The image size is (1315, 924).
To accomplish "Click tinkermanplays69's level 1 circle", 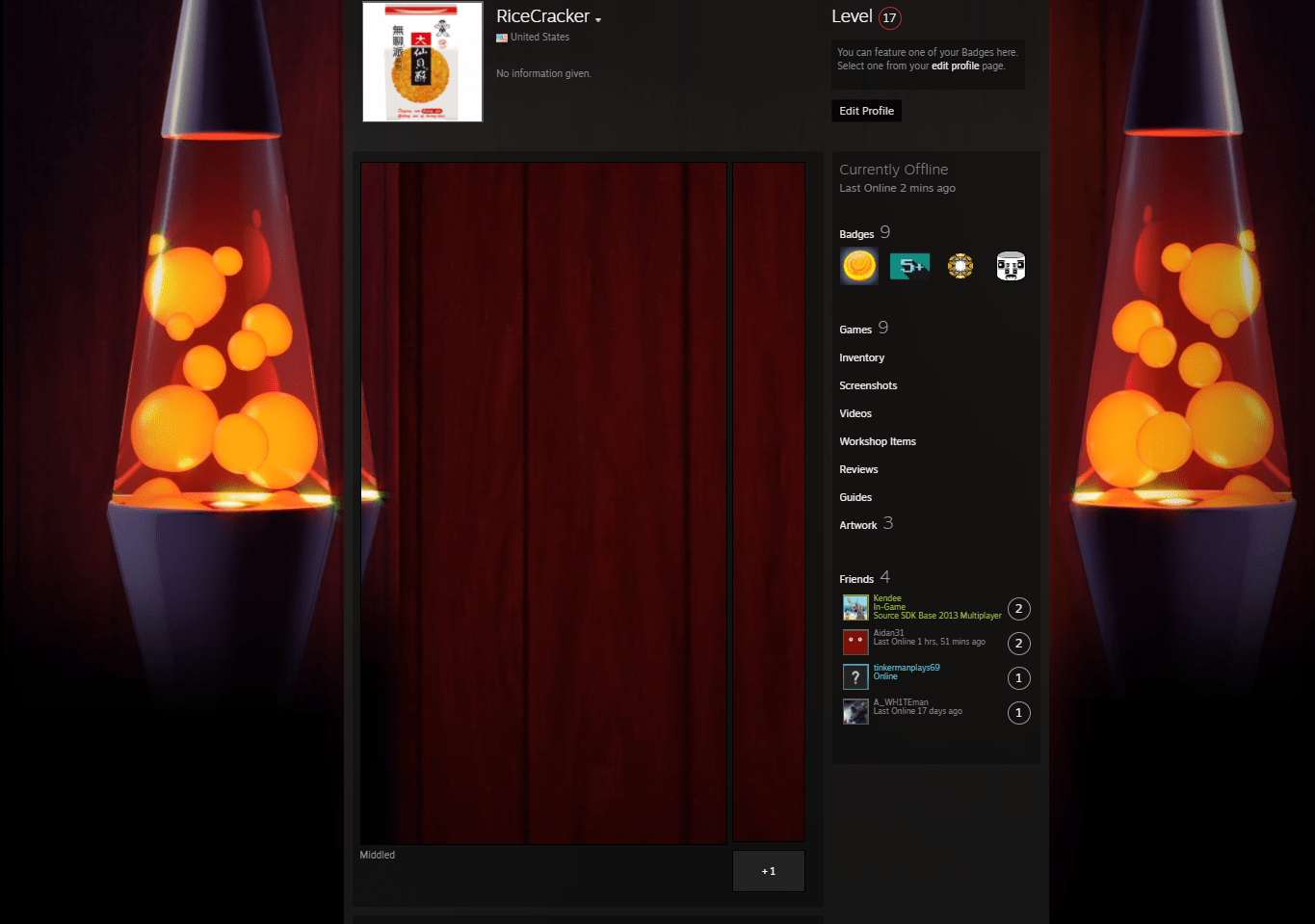I will tap(1018, 678).
